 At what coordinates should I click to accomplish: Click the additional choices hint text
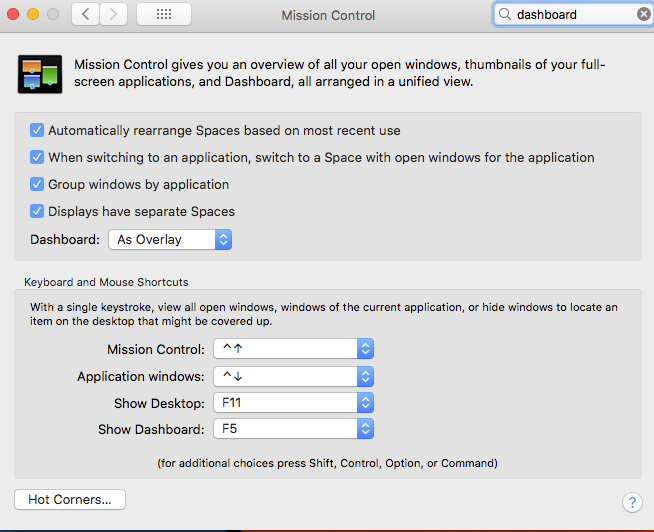(327, 463)
